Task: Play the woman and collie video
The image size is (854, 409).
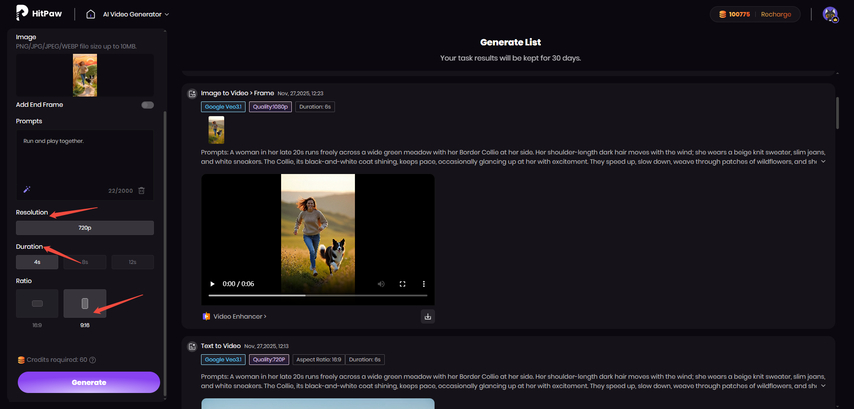Action: click(212, 284)
